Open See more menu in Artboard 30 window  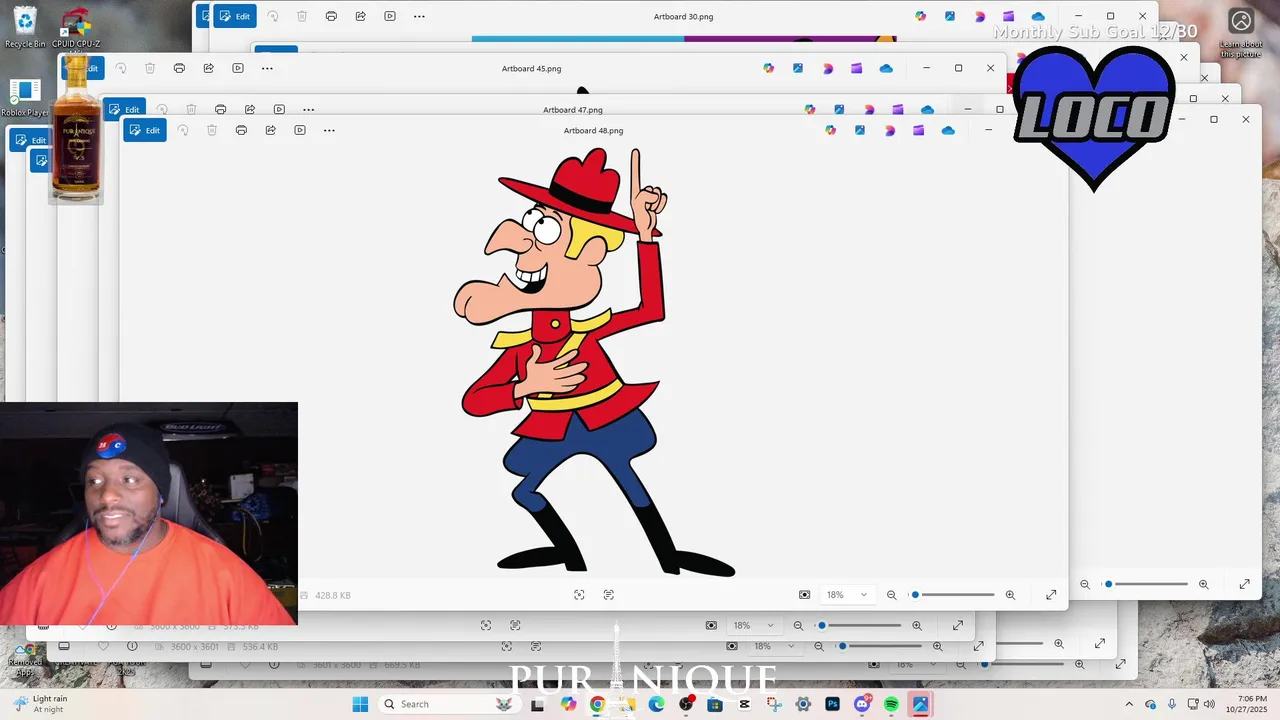pyautogui.click(x=419, y=16)
